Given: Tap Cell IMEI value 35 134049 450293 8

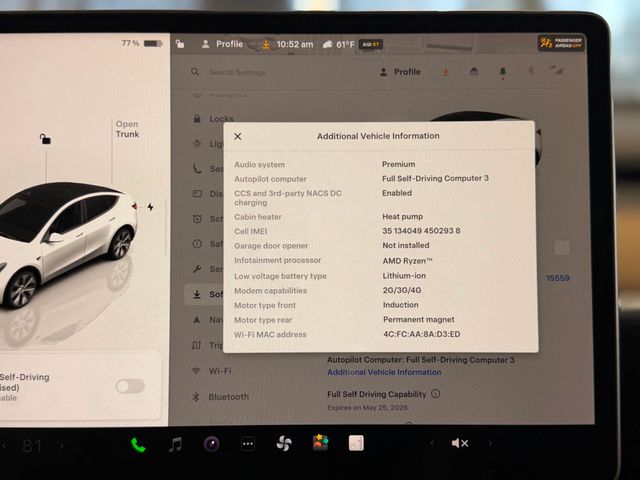Looking at the screenshot, I should [421, 231].
